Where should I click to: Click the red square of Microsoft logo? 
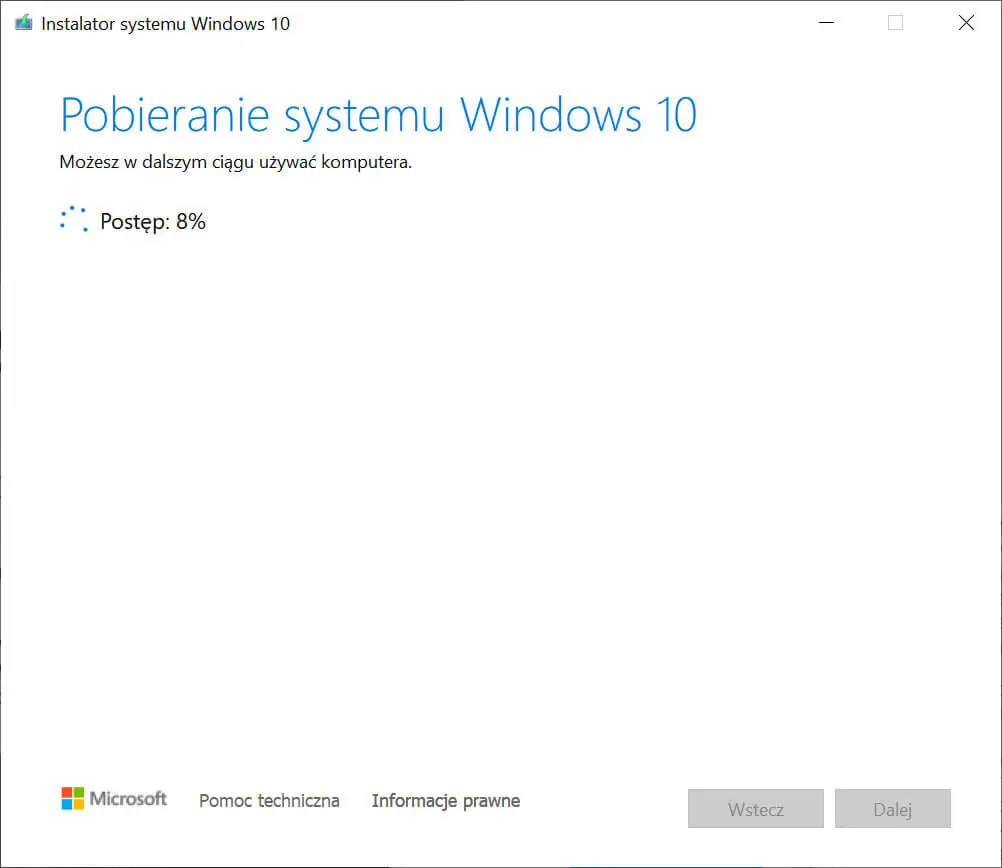tap(67, 792)
